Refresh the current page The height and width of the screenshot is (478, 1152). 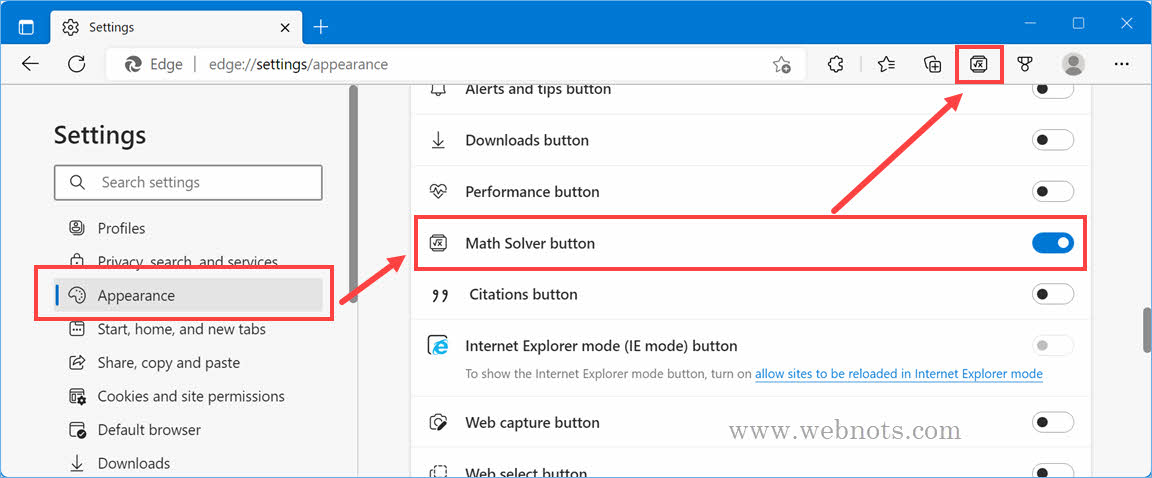[x=77, y=64]
